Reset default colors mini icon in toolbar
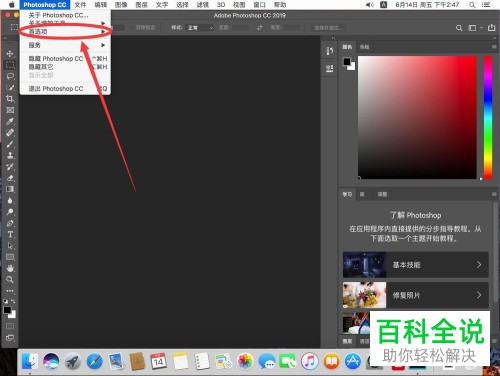The width and height of the screenshot is (500, 376). point(6,301)
